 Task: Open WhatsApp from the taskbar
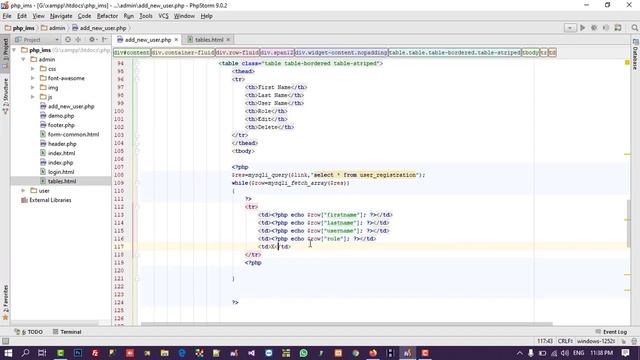(303, 353)
